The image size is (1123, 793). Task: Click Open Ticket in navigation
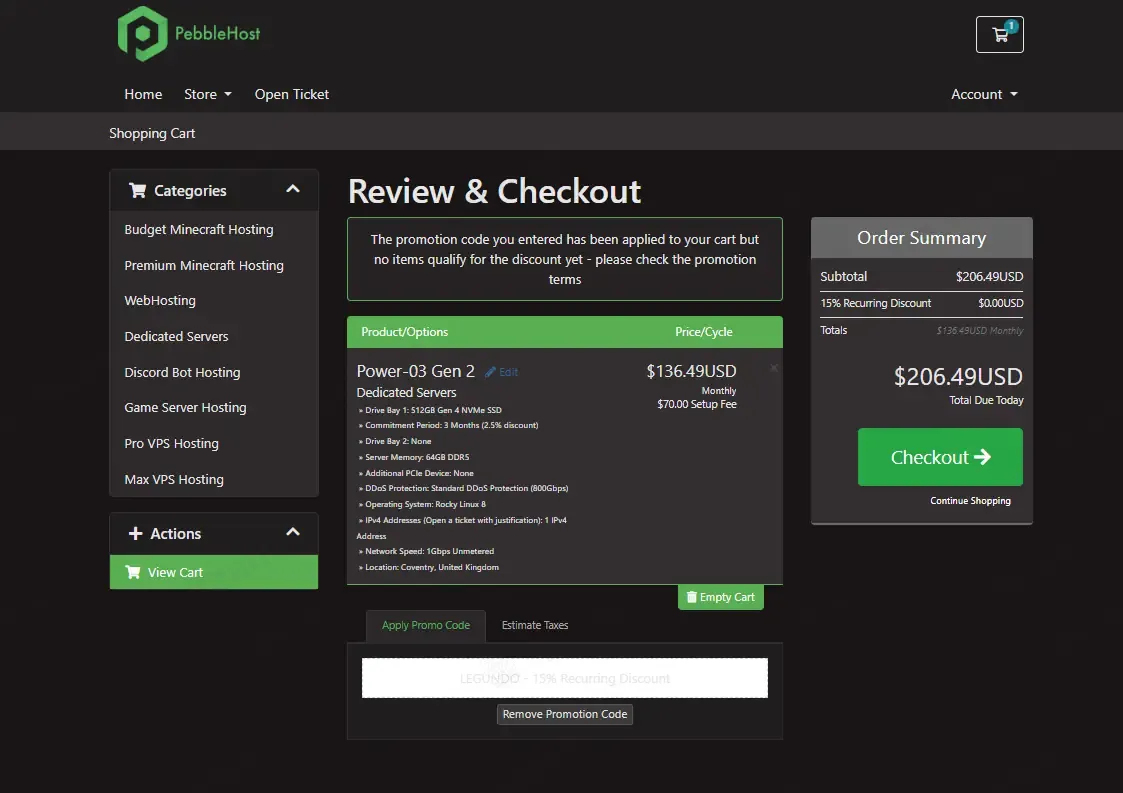tap(291, 94)
